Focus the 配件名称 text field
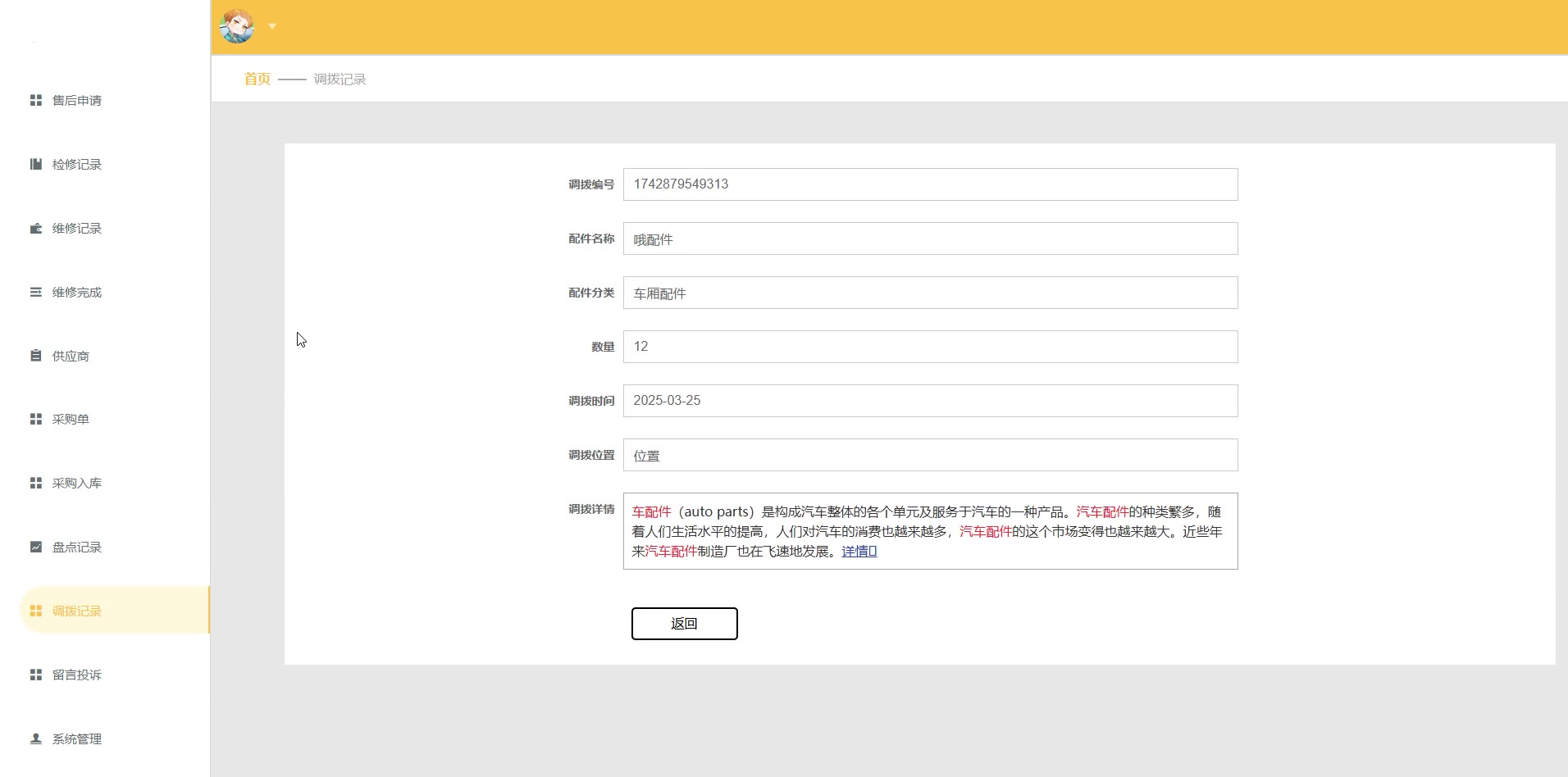The image size is (1568, 777). [930, 239]
